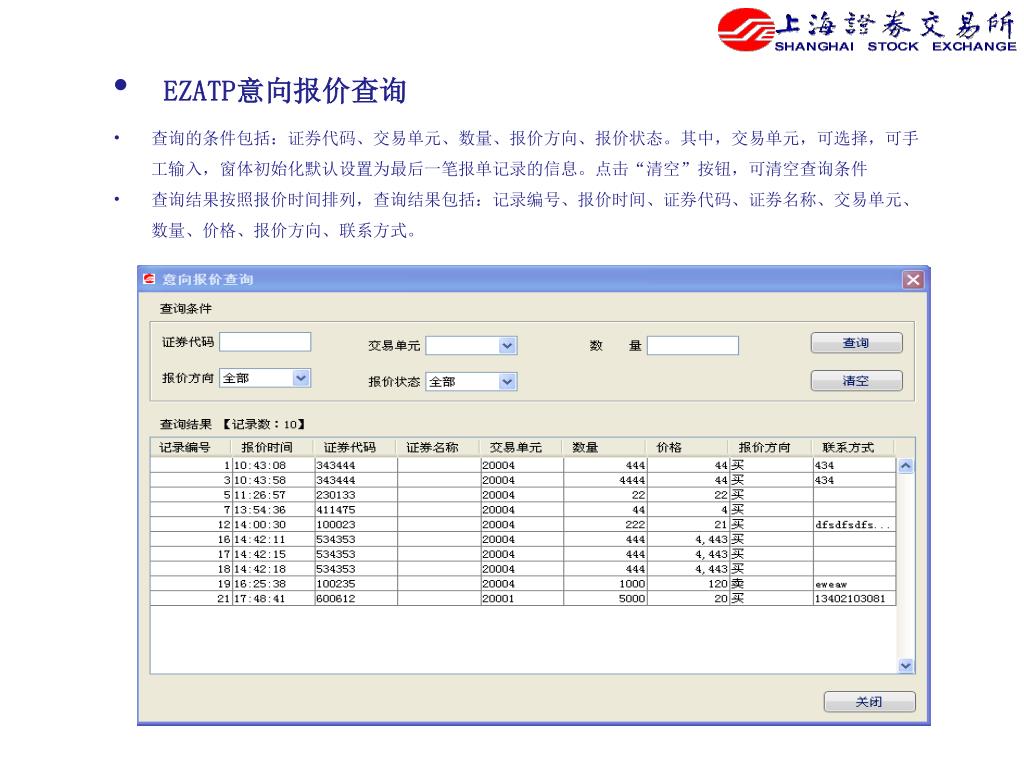Click the 联系方式 column header
Image resolution: width=1024 pixels, height=768 pixels.
pos(854,447)
